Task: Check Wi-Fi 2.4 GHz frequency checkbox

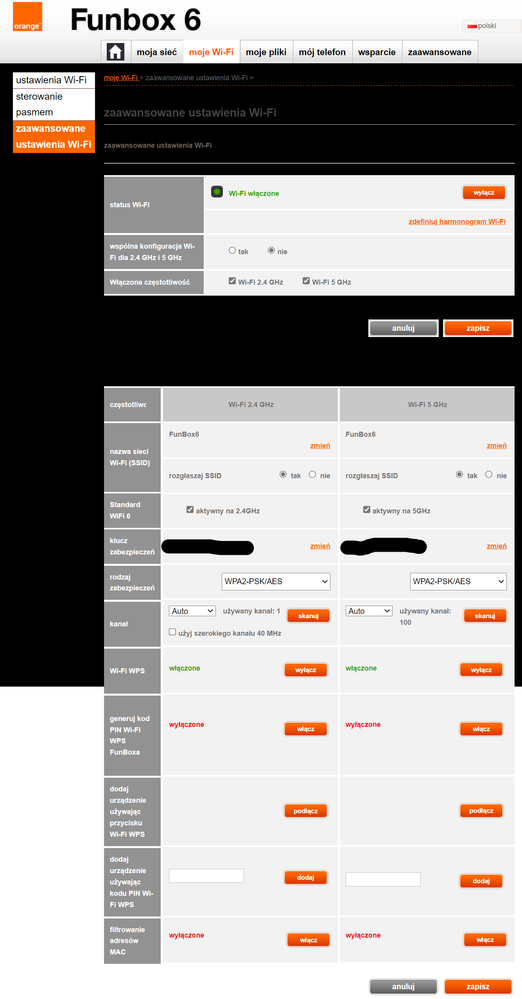Action: tap(232, 280)
